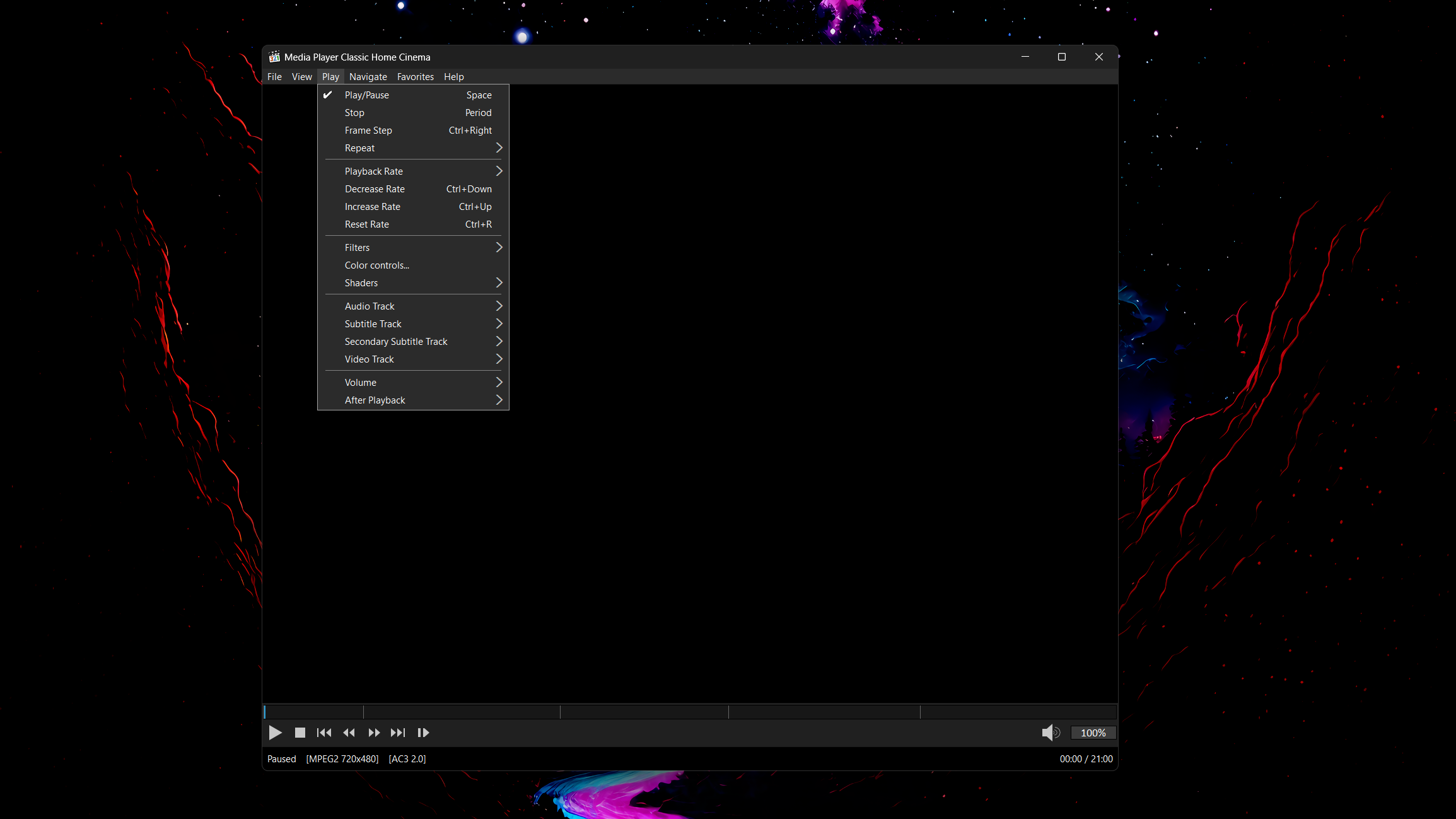
Task: Expand the Audio Track submenu
Action: tap(413, 306)
